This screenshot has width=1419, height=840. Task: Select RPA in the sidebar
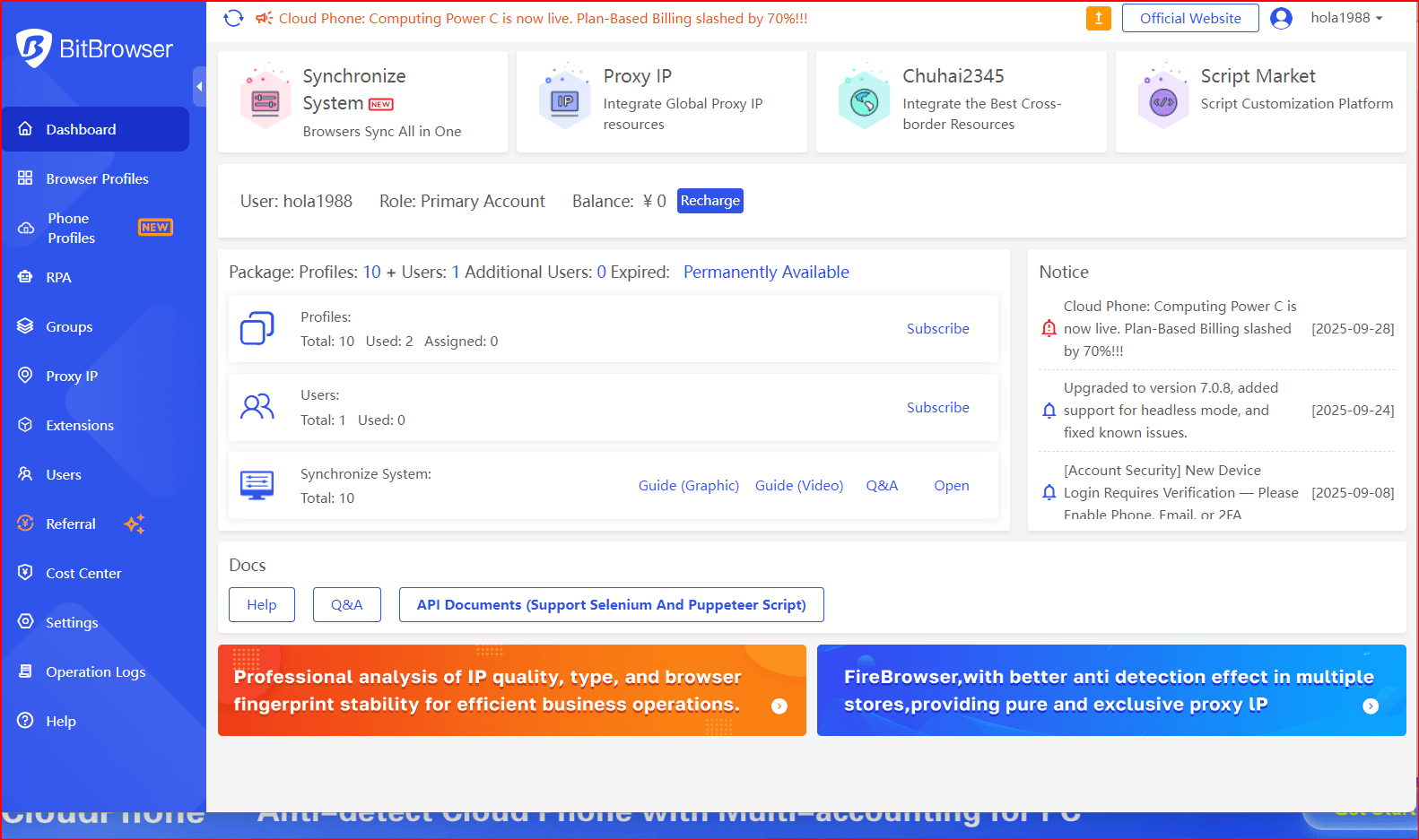pos(58,277)
